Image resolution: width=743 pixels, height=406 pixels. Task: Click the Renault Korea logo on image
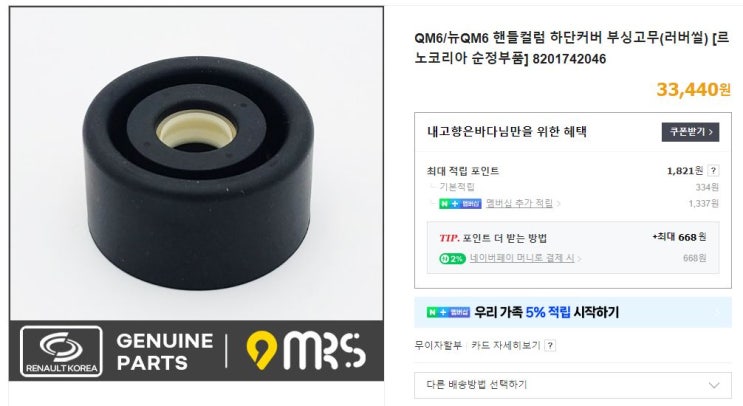(61, 351)
